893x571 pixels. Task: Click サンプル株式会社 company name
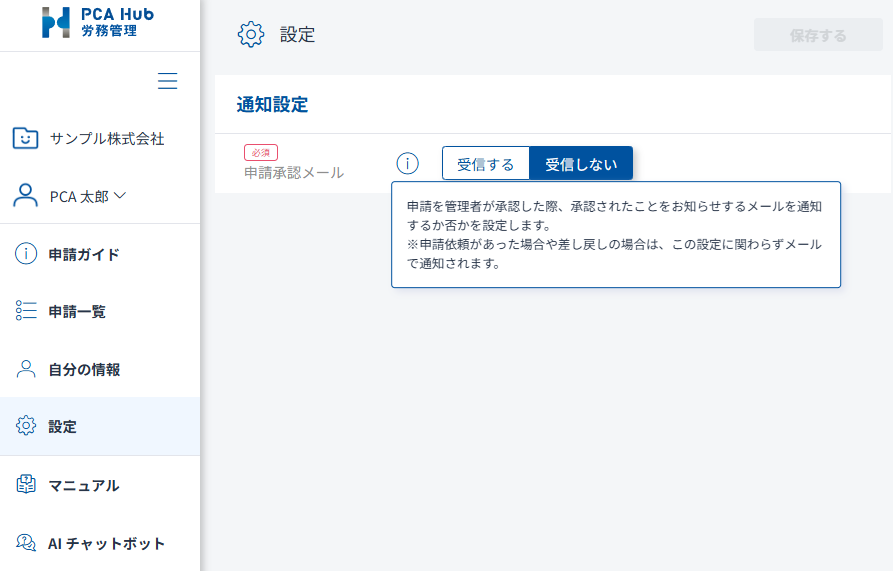(107, 139)
